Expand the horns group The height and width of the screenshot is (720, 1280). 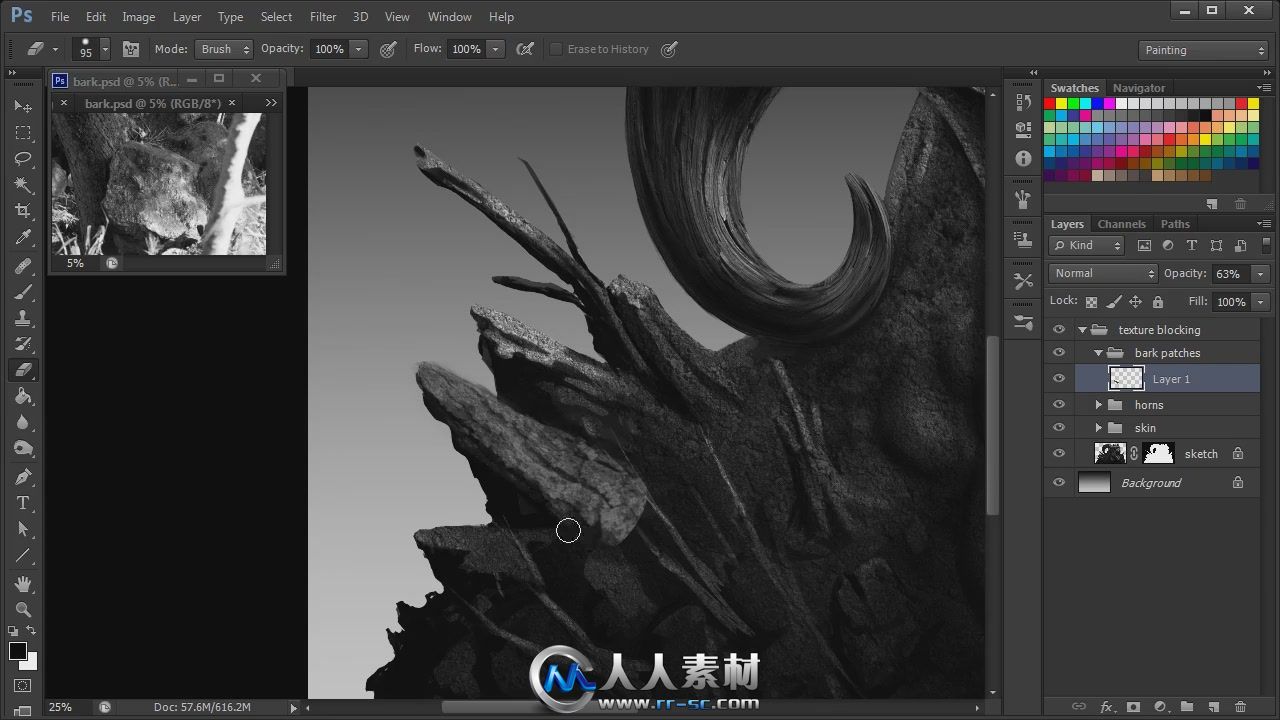(x=1098, y=405)
